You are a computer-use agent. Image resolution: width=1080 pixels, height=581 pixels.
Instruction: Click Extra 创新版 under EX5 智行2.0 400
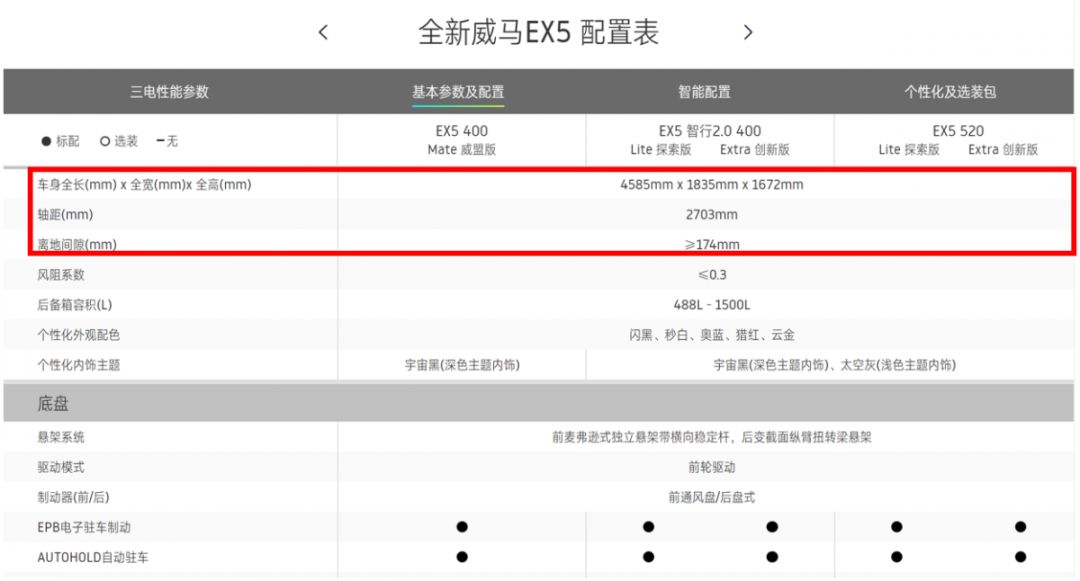click(x=755, y=150)
